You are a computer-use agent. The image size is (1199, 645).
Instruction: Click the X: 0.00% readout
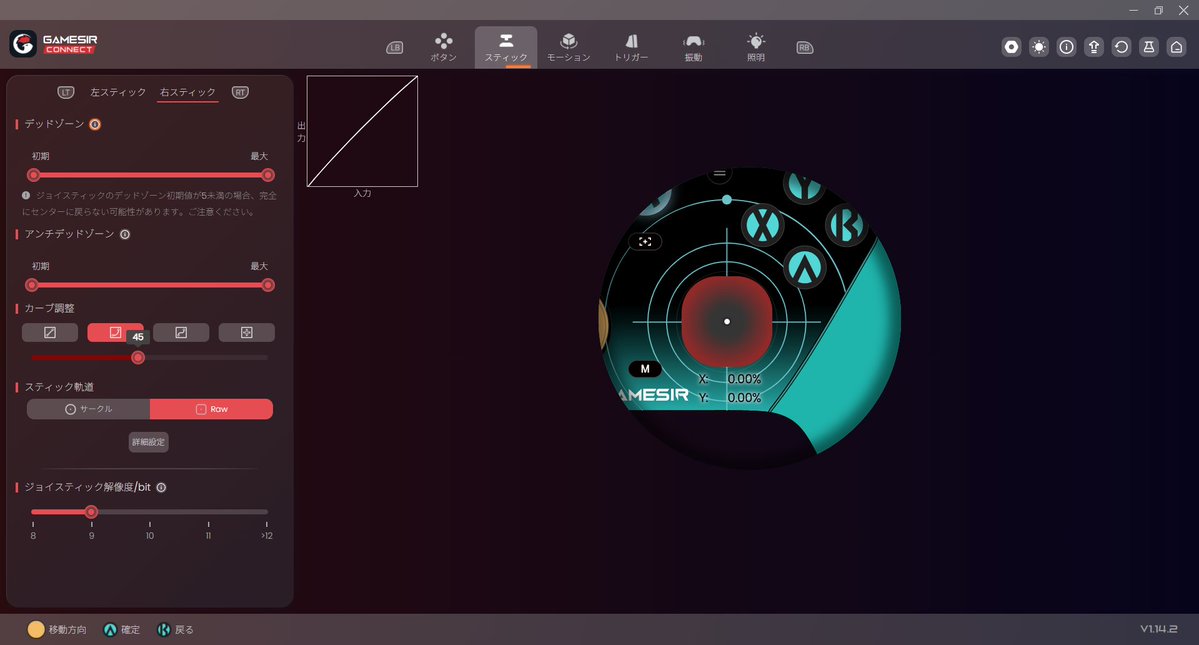pyautogui.click(x=730, y=379)
